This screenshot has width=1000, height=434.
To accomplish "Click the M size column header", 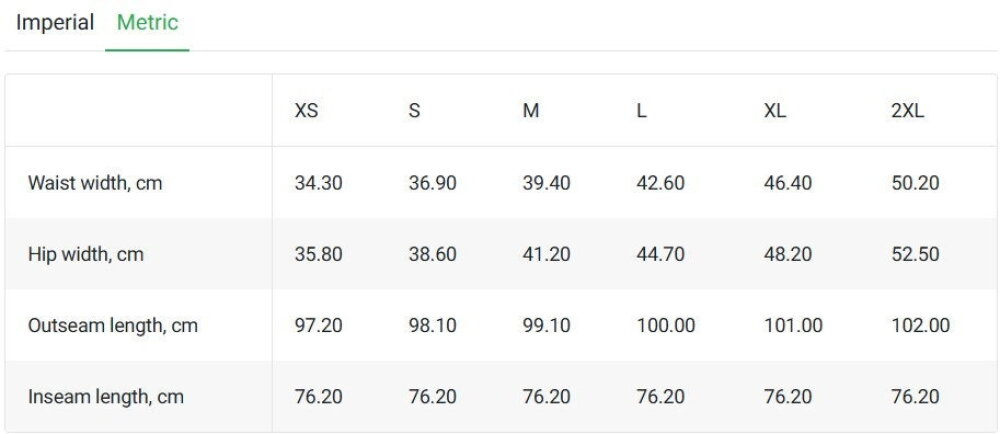I will point(531,111).
